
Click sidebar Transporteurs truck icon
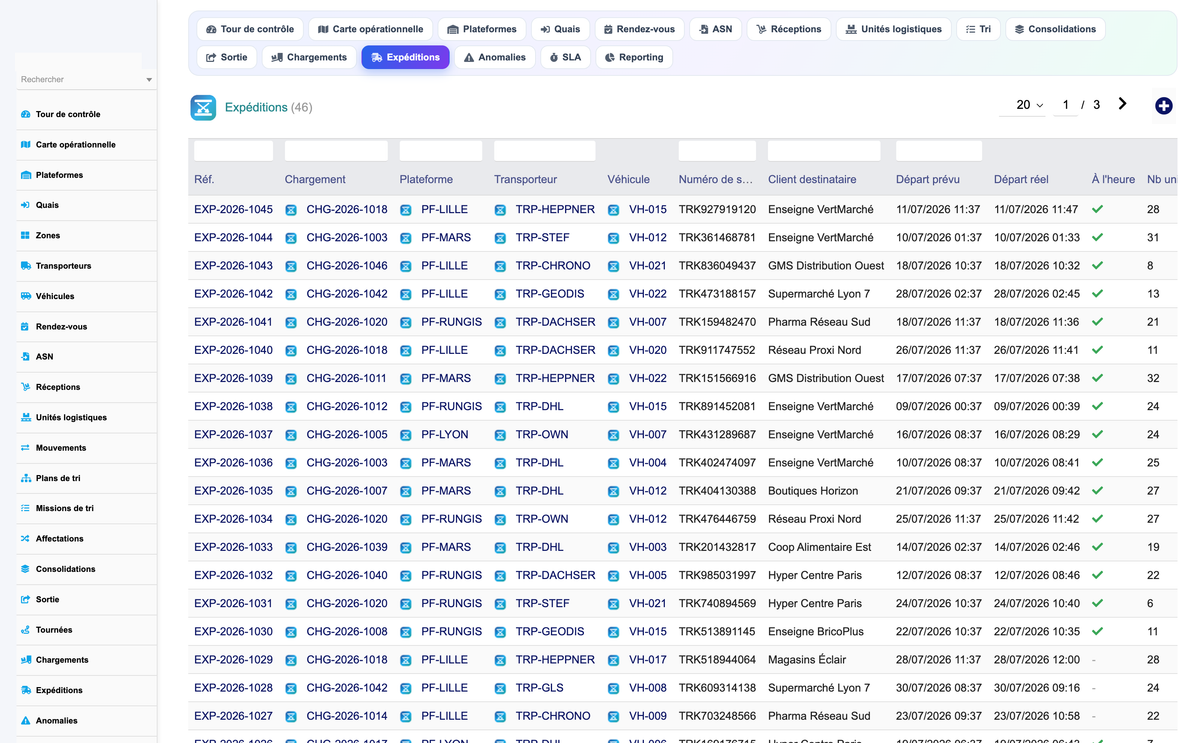[x=25, y=266]
